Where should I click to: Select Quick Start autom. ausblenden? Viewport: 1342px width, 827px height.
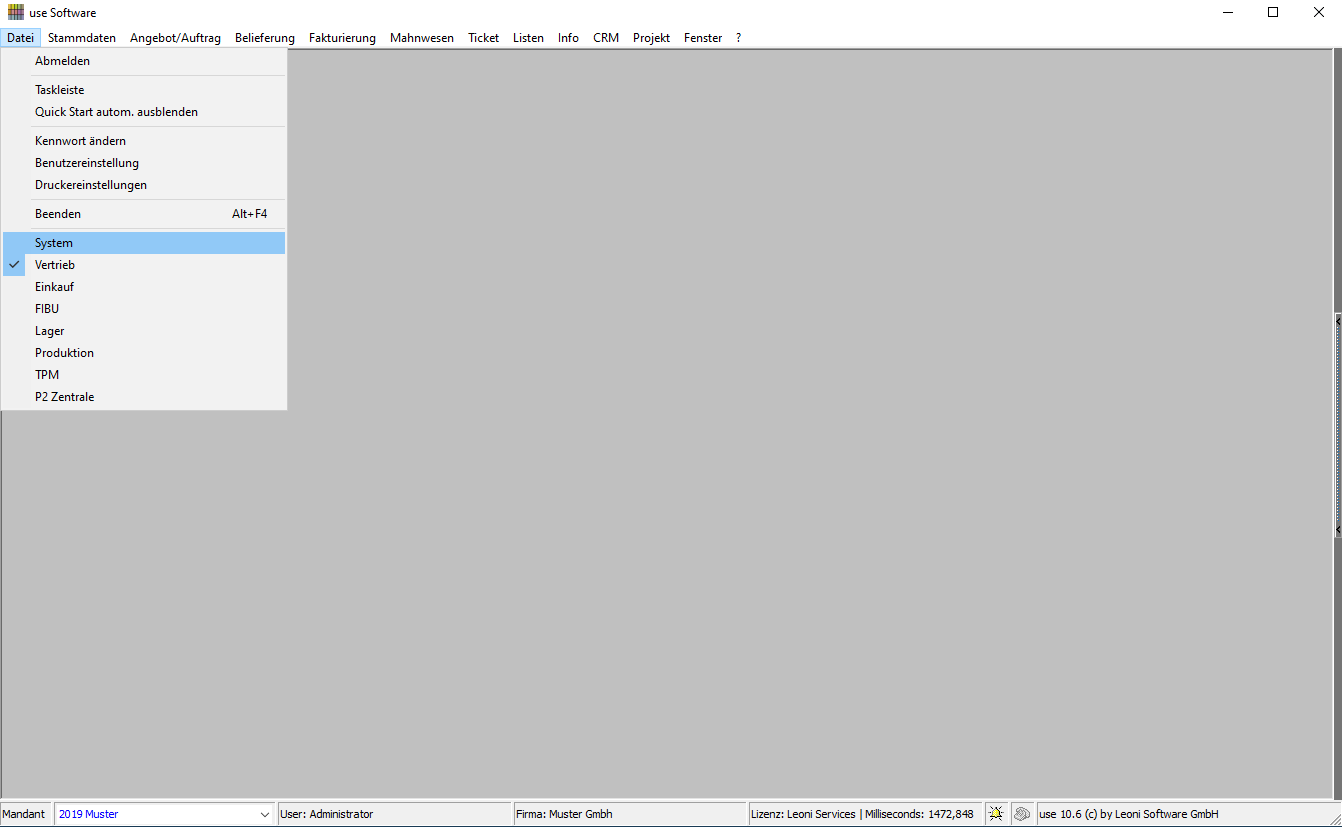click(x=144, y=112)
